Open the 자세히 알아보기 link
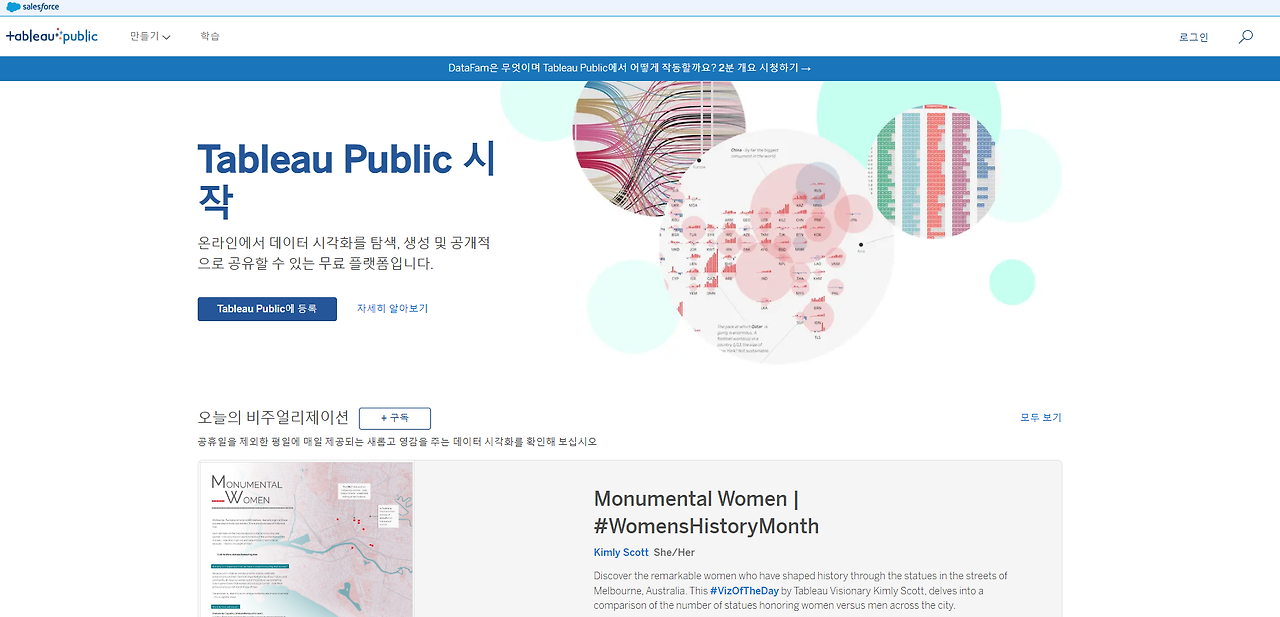 [x=392, y=308]
